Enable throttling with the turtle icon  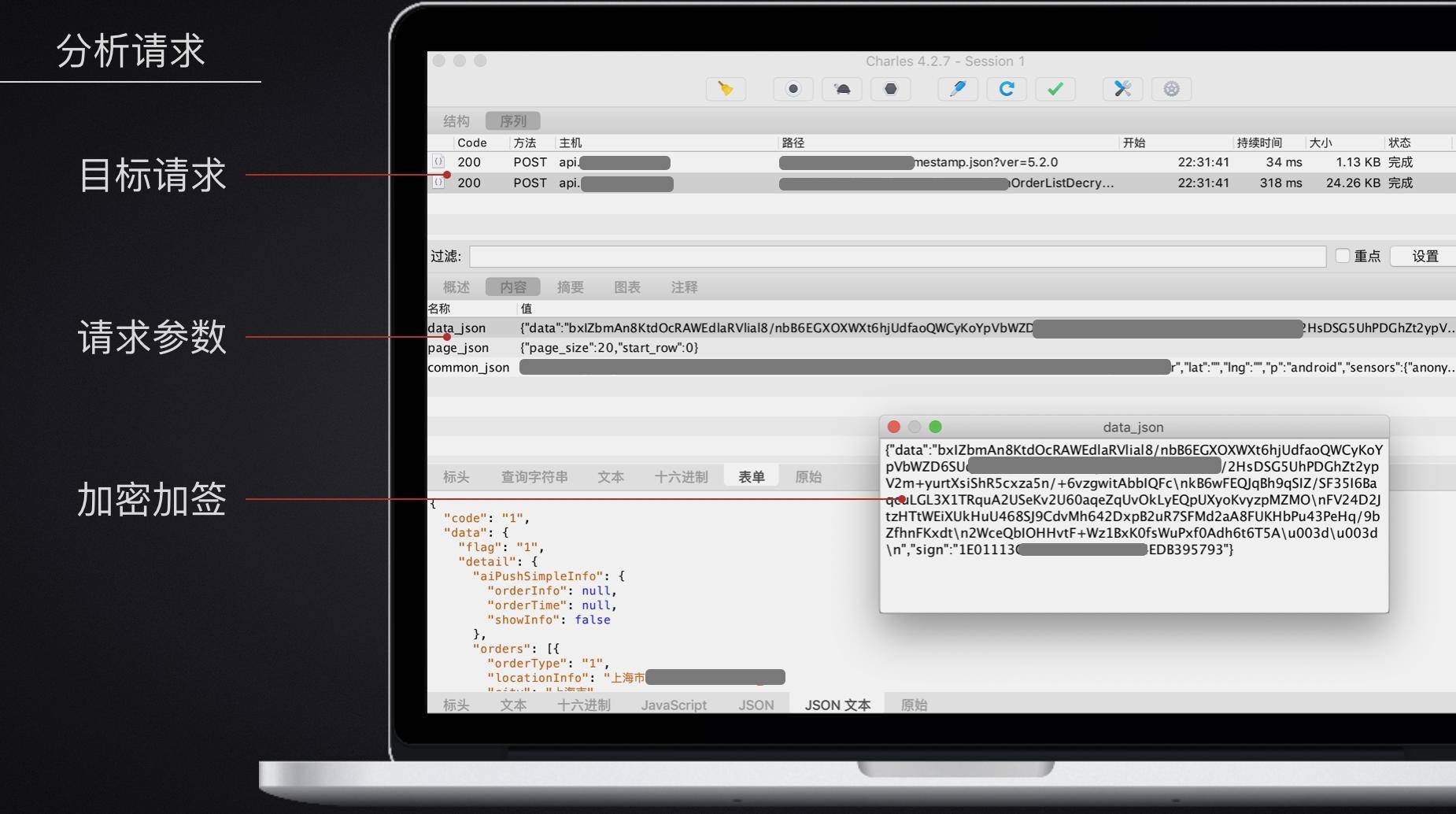pos(842,89)
